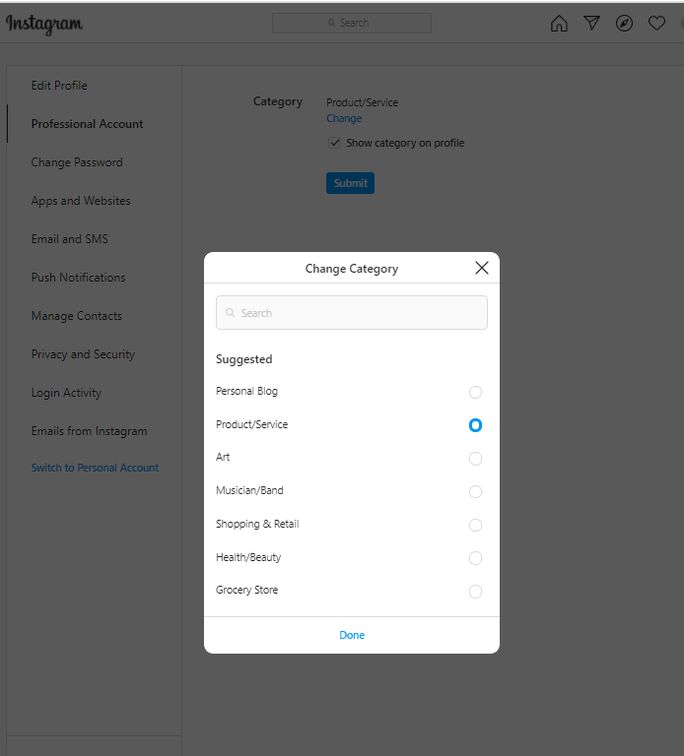This screenshot has width=684, height=756.
Task: Select the Art category option
Action: coord(475,458)
